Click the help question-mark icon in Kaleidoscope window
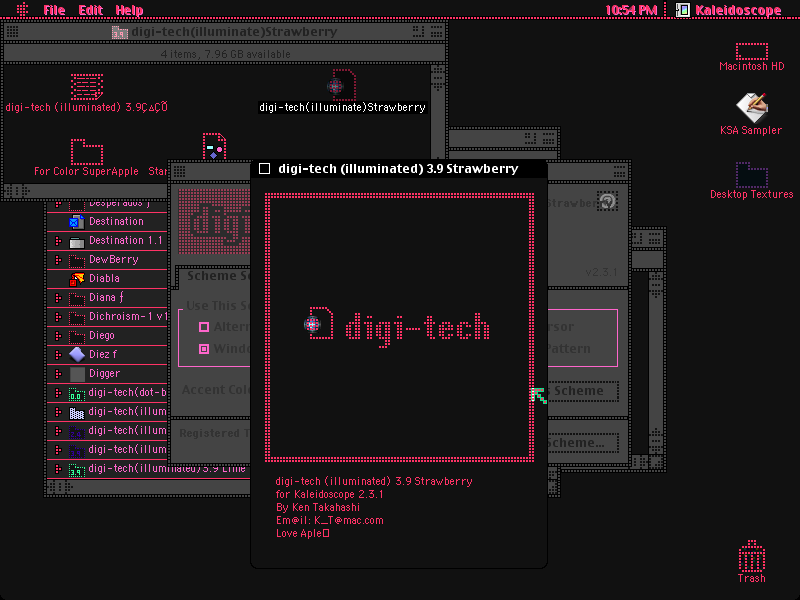Viewport: 800px width, 600px height. [607, 201]
